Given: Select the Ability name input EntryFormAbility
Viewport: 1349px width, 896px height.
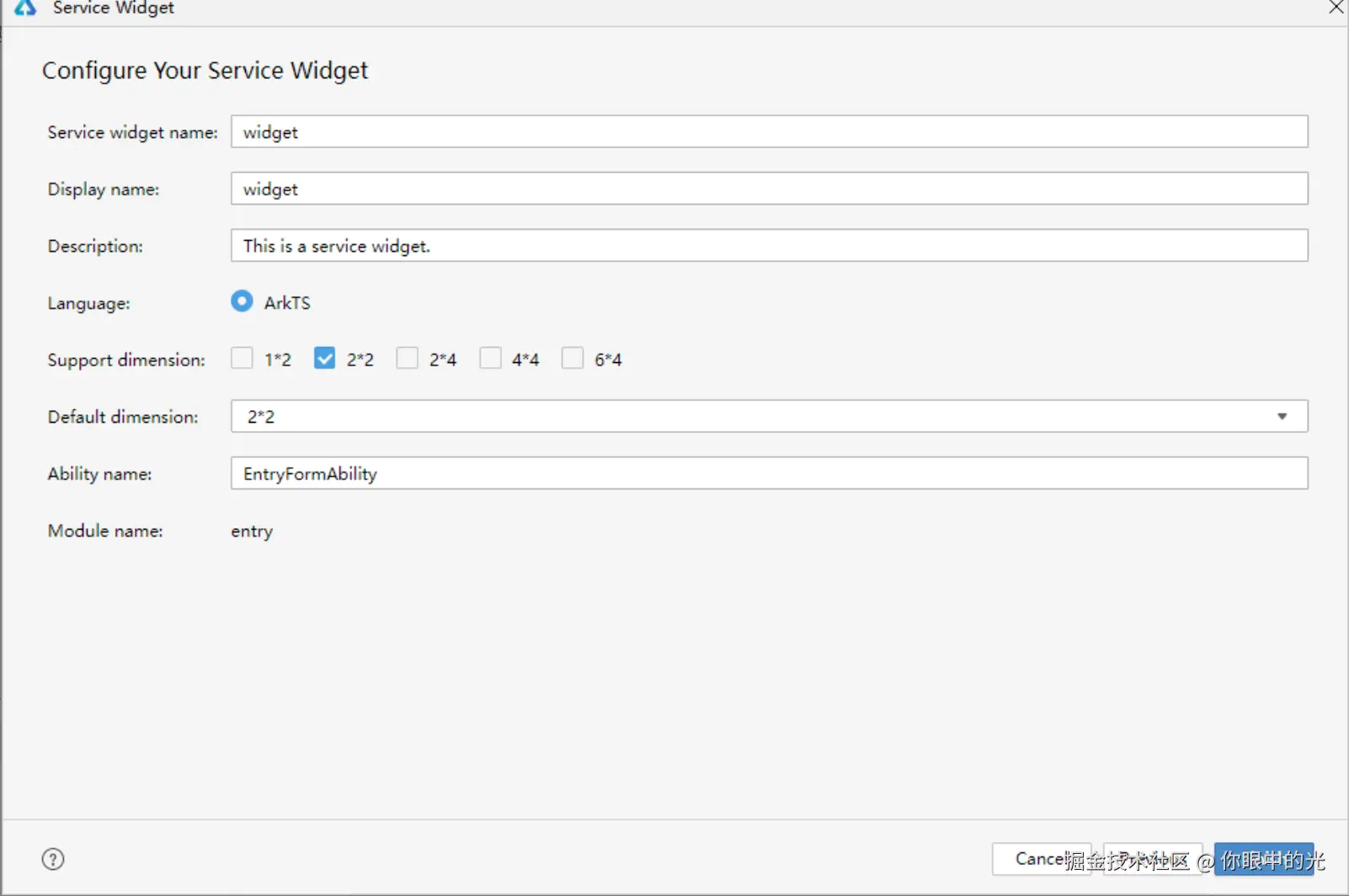Looking at the screenshot, I should click(770, 473).
